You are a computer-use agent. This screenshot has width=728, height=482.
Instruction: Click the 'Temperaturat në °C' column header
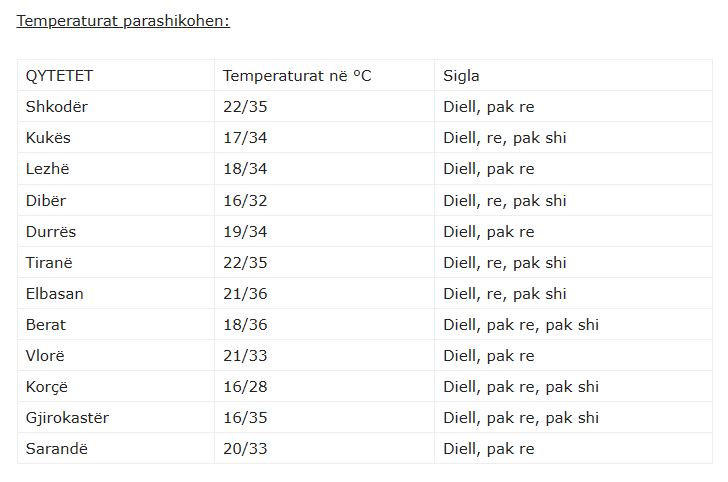(x=297, y=76)
